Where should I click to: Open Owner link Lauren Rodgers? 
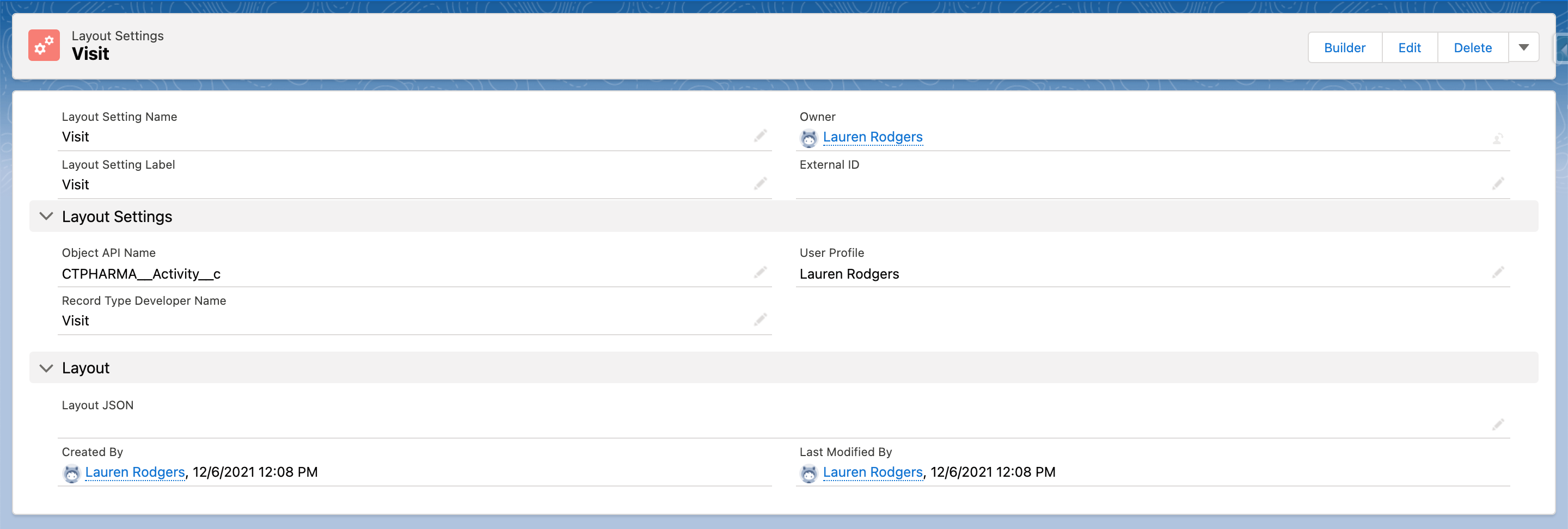[x=872, y=137]
